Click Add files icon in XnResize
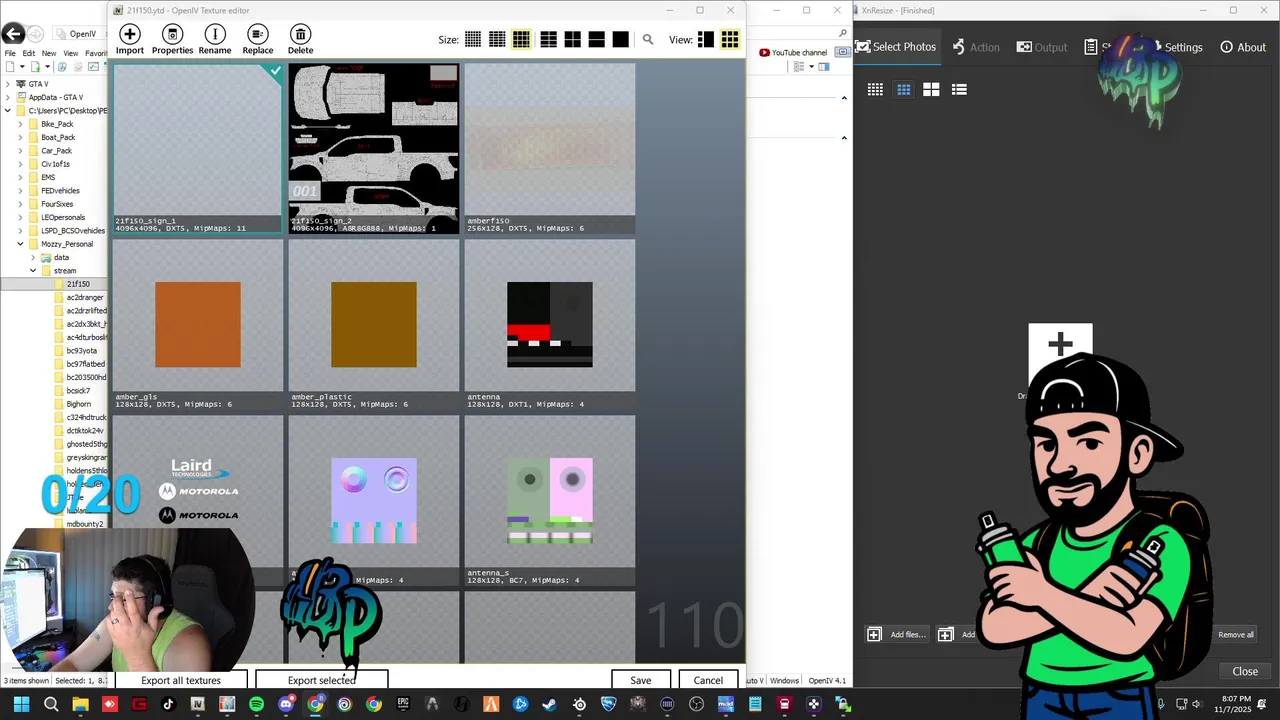Screen dimensions: 1280x720 pyautogui.click(x=874, y=634)
